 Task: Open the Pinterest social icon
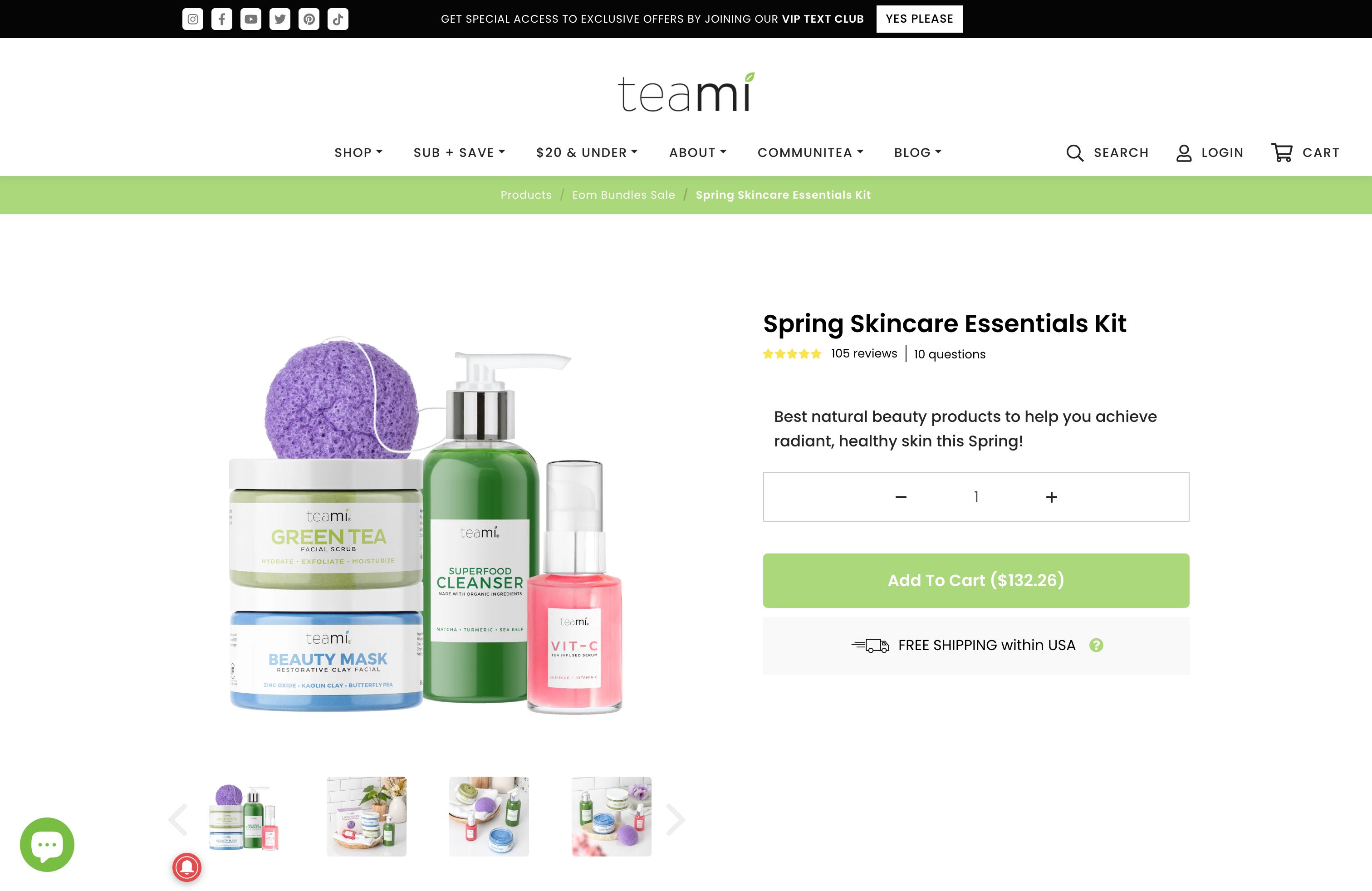(x=309, y=19)
